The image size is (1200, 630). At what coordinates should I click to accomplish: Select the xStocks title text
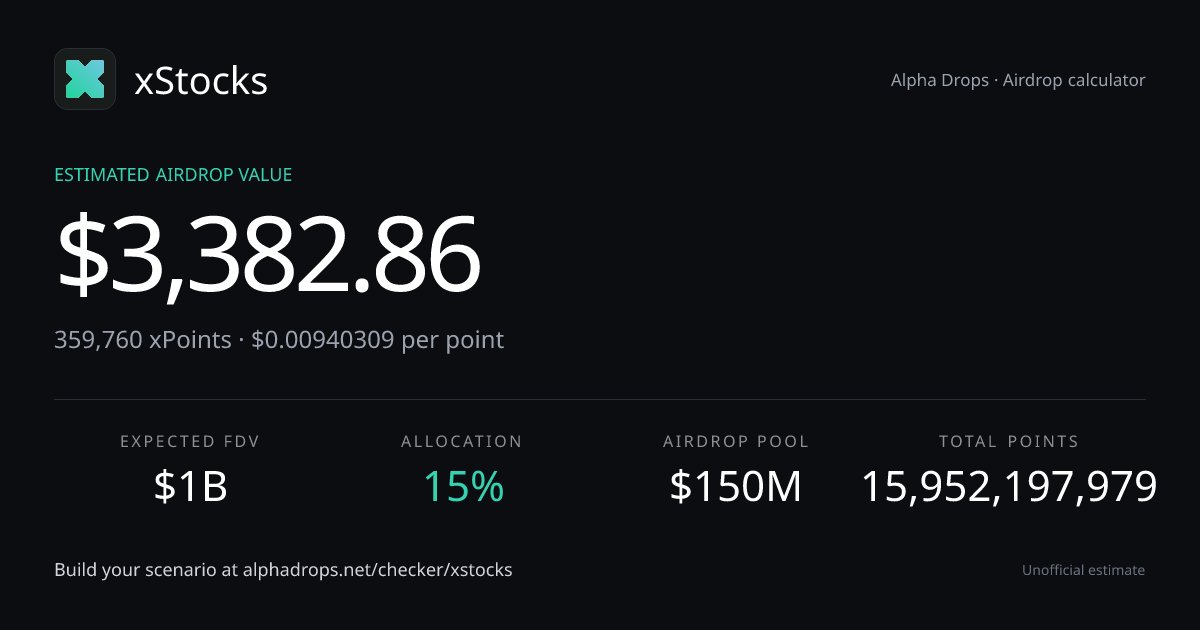(201, 80)
